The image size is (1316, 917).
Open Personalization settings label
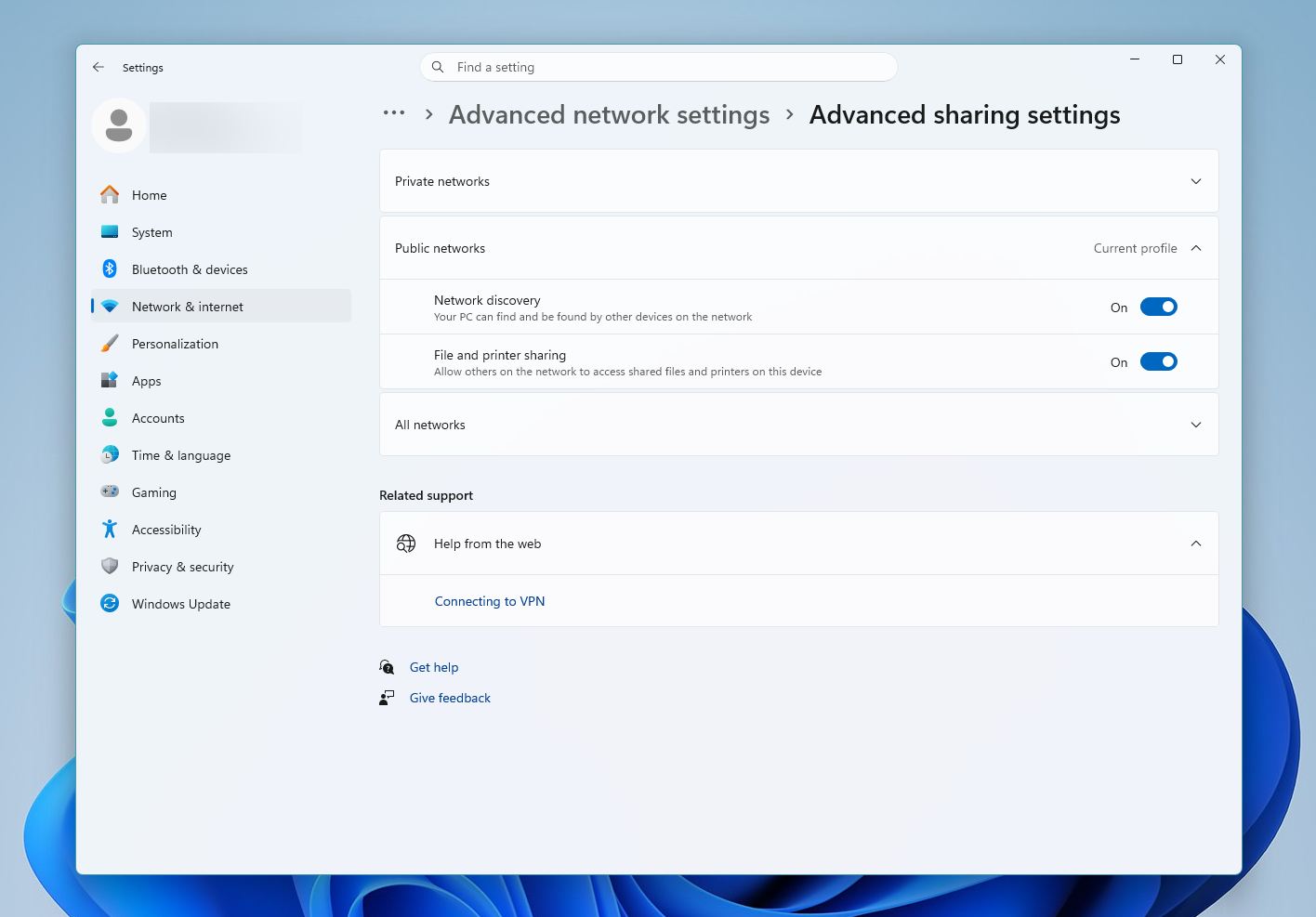[175, 344]
